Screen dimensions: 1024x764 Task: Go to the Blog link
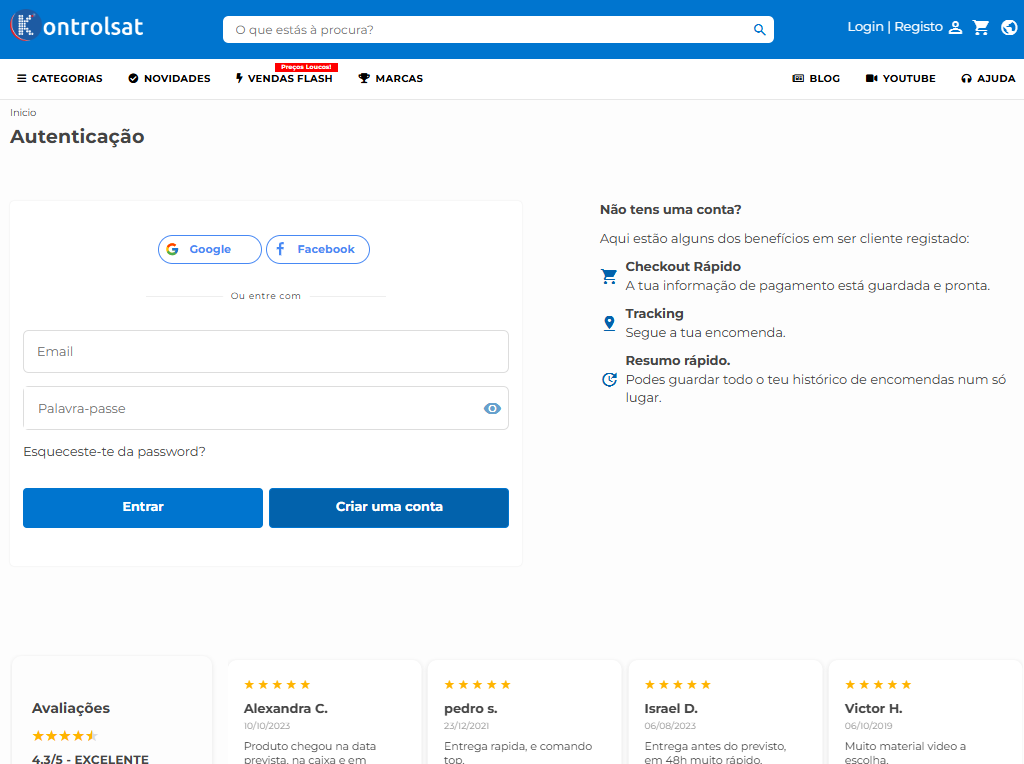[x=816, y=78]
